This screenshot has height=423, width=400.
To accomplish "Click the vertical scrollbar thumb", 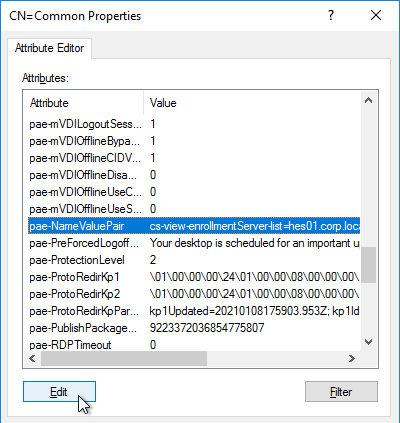I will click(x=368, y=265).
